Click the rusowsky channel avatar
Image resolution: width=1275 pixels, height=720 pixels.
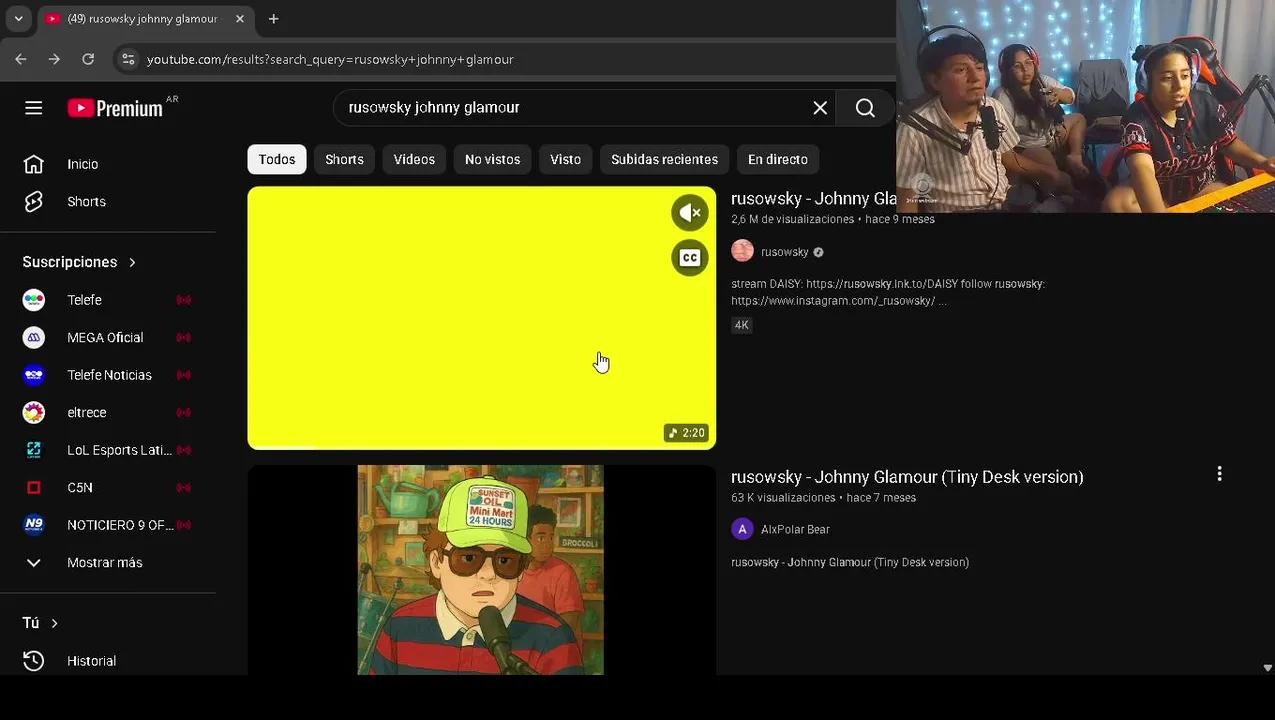742,252
